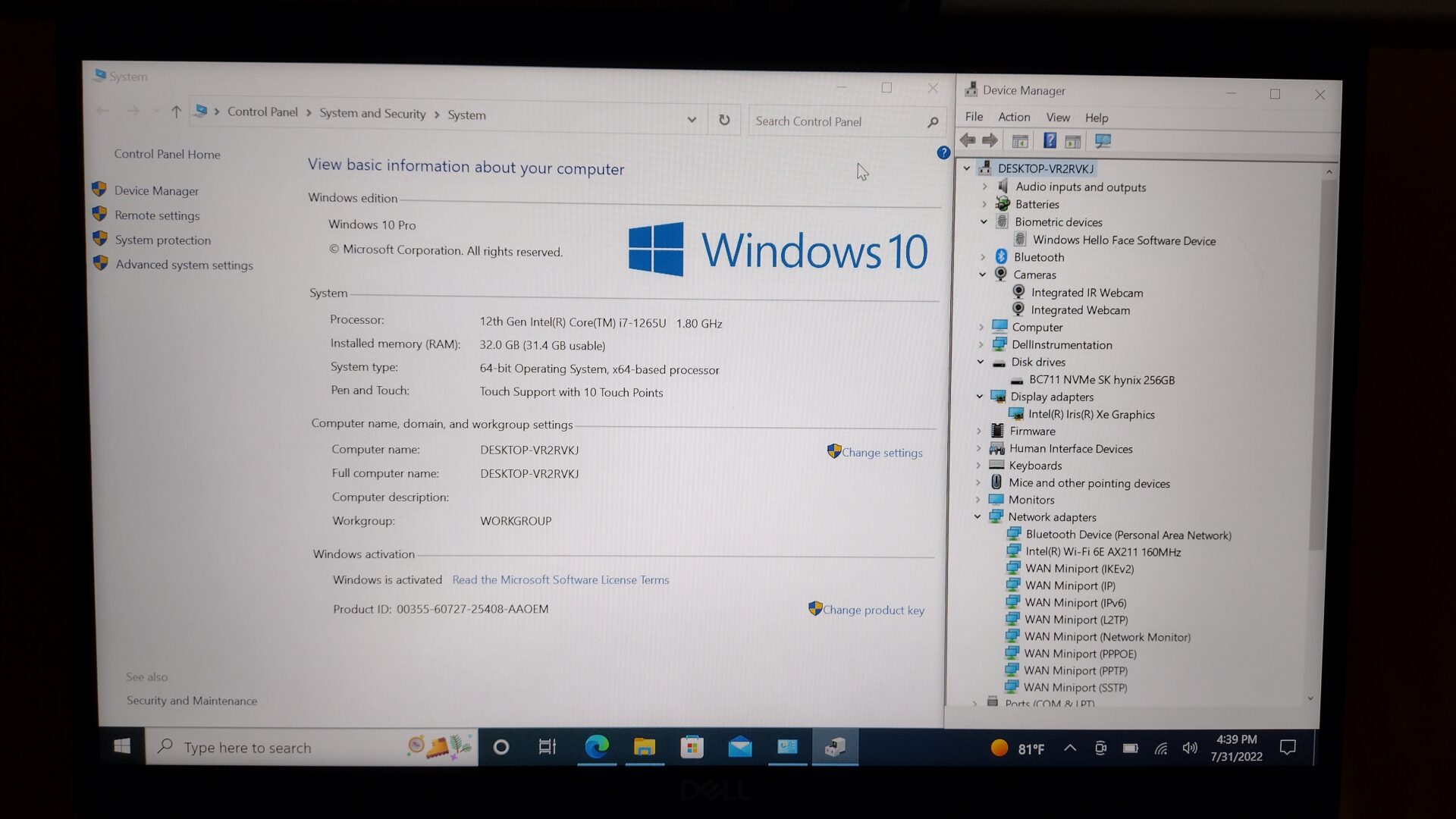Show hidden system tray icons
Image resolution: width=1456 pixels, height=819 pixels.
click(1070, 748)
